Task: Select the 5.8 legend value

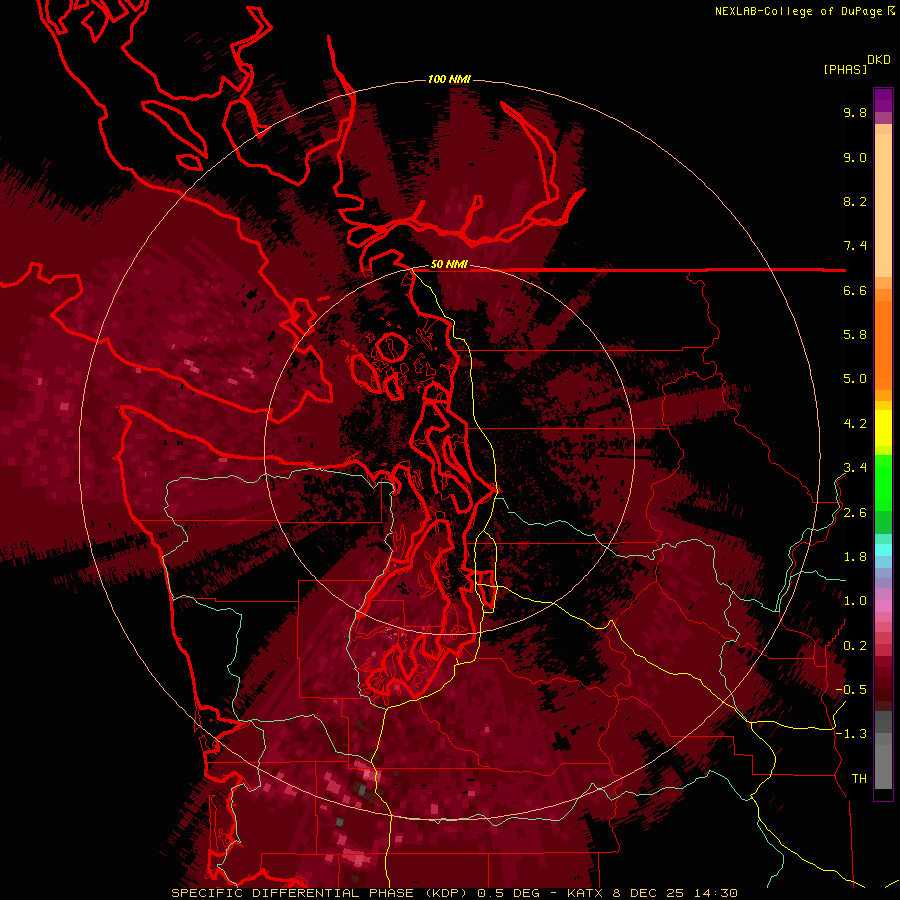Action: coord(855,335)
